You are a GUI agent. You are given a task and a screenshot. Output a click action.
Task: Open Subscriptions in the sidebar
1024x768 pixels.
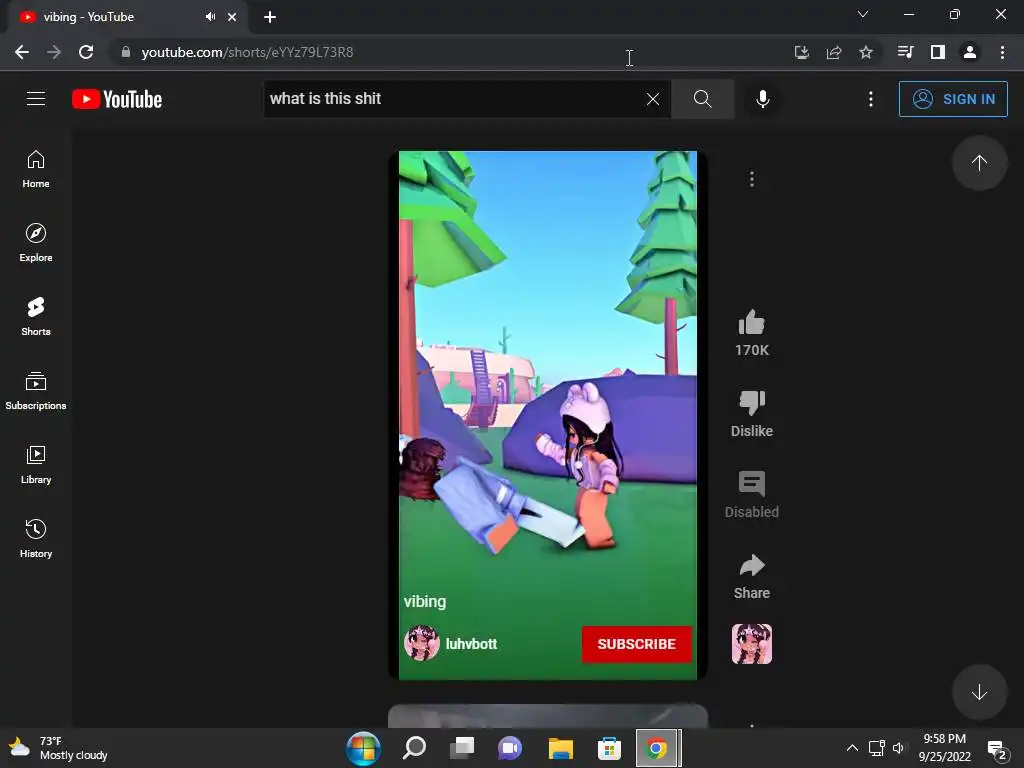[36, 391]
